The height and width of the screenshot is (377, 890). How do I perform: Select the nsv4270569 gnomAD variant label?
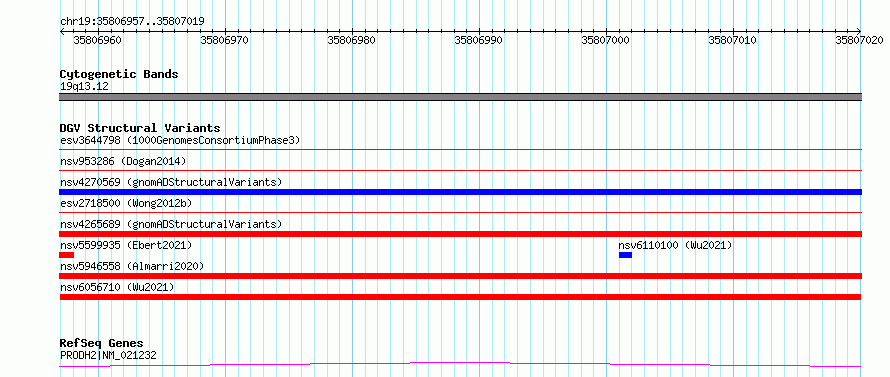pos(171,182)
